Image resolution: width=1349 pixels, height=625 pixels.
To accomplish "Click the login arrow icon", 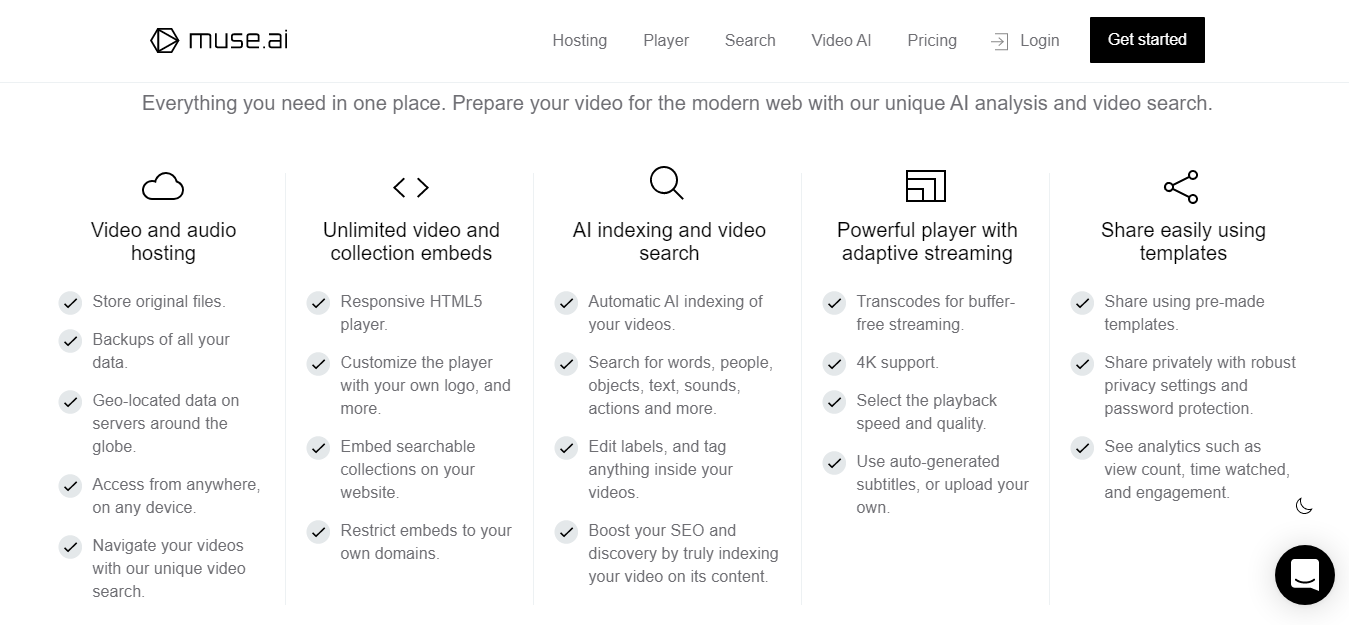I will pyautogui.click(x=999, y=41).
